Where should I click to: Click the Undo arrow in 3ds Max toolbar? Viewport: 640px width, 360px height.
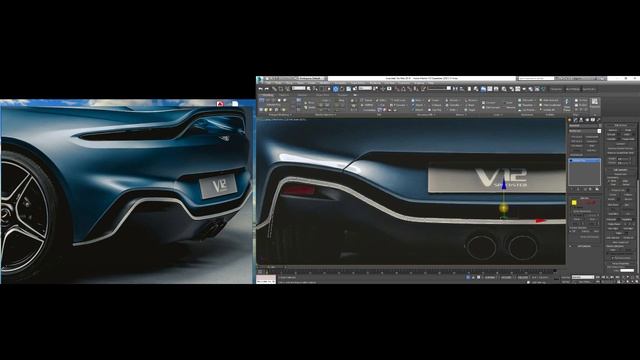click(260, 89)
